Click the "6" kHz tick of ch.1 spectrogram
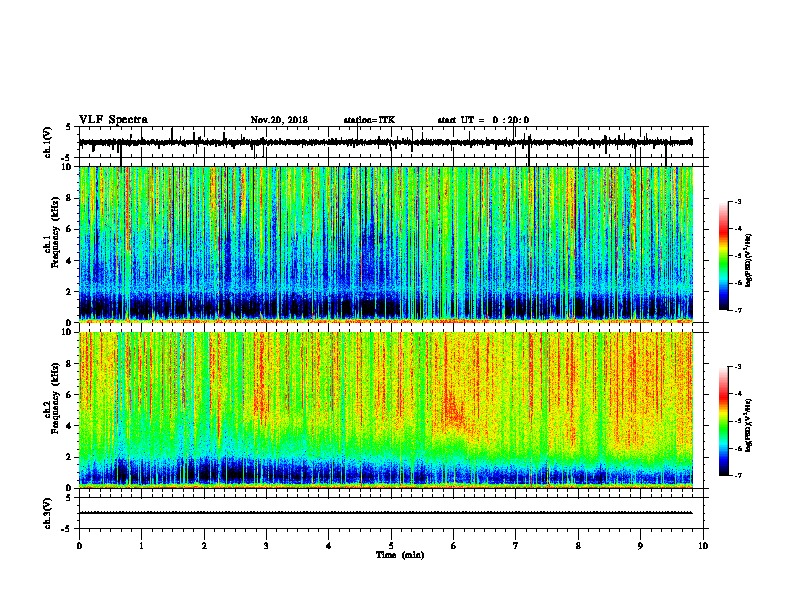The height and width of the screenshot is (612, 792). click(x=70, y=229)
